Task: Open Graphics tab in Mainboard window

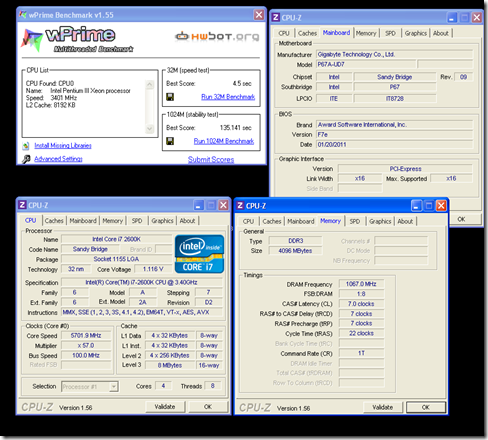Action: click(x=416, y=33)
